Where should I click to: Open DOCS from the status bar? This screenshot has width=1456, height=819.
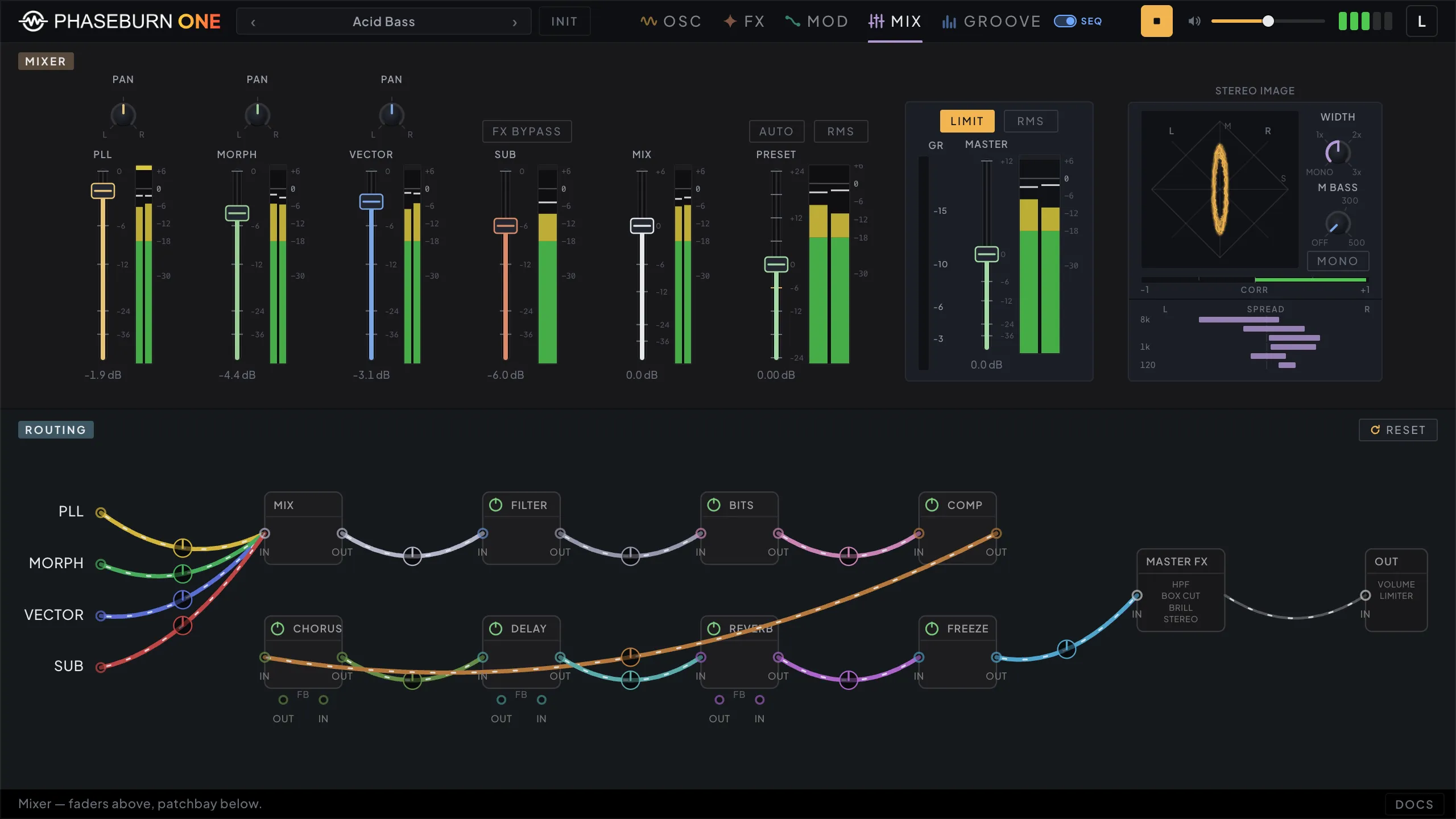[x=1414, y=804]
